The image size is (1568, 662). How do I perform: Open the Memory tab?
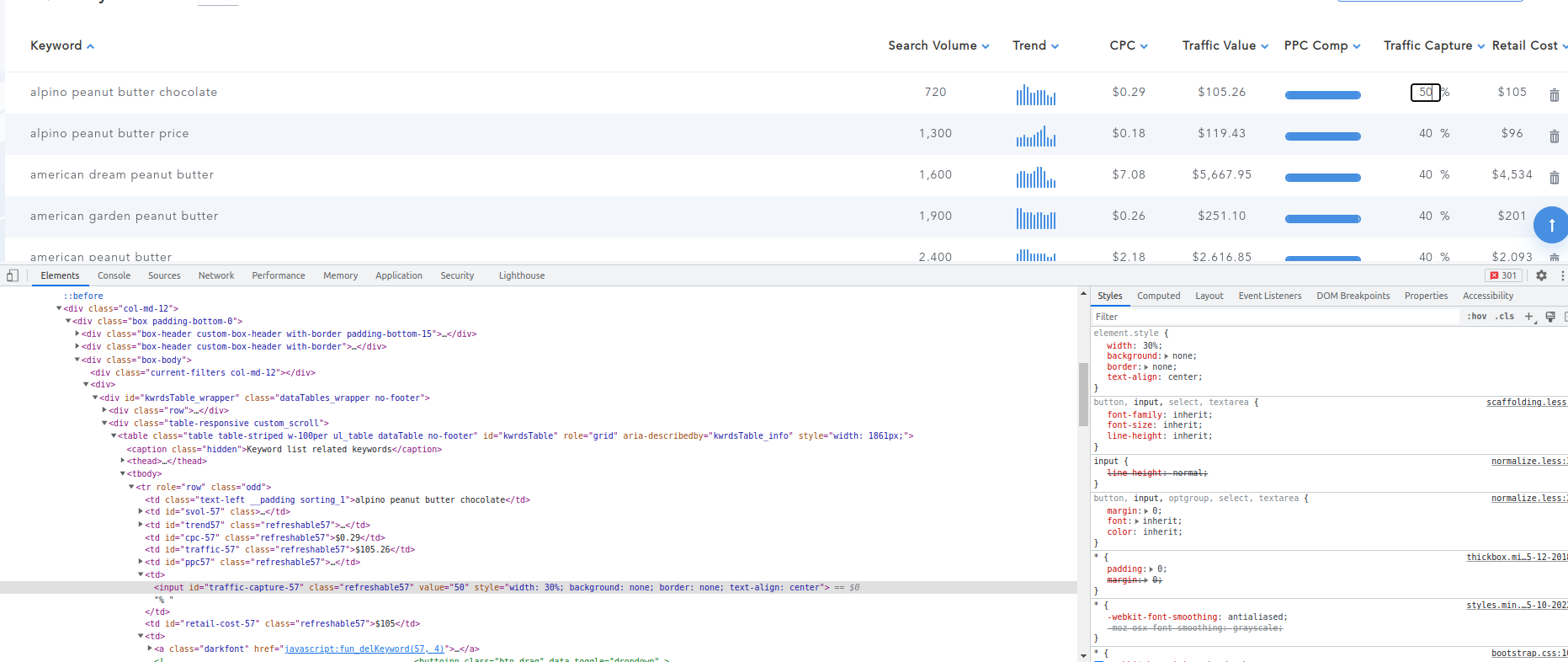[x=340, y=275]
